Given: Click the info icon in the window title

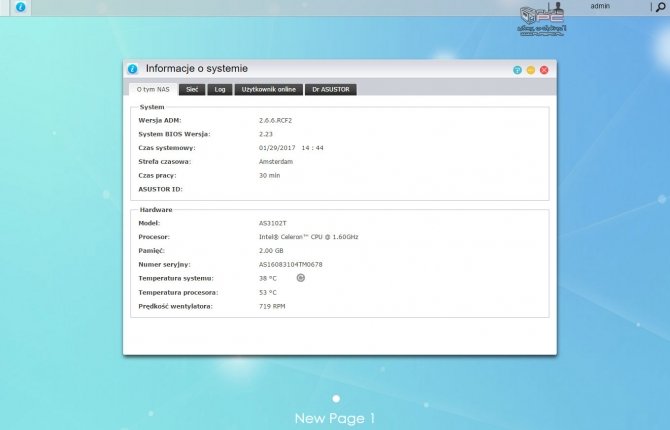Looking at the screenshot, I should 132,69.
